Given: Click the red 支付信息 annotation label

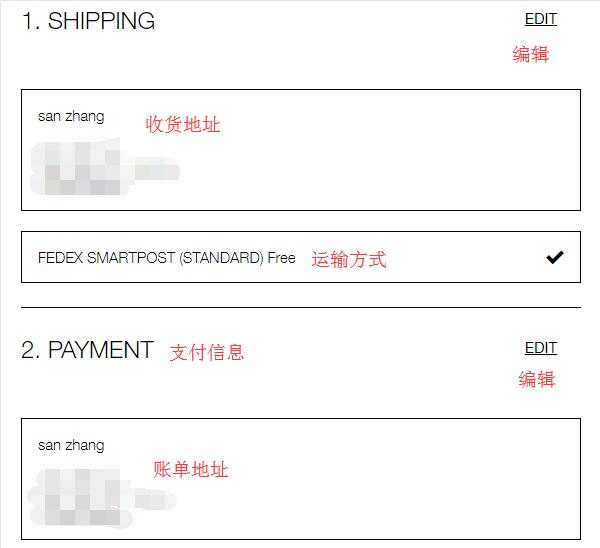Looking at the screenshot, I should click(207, 352).
